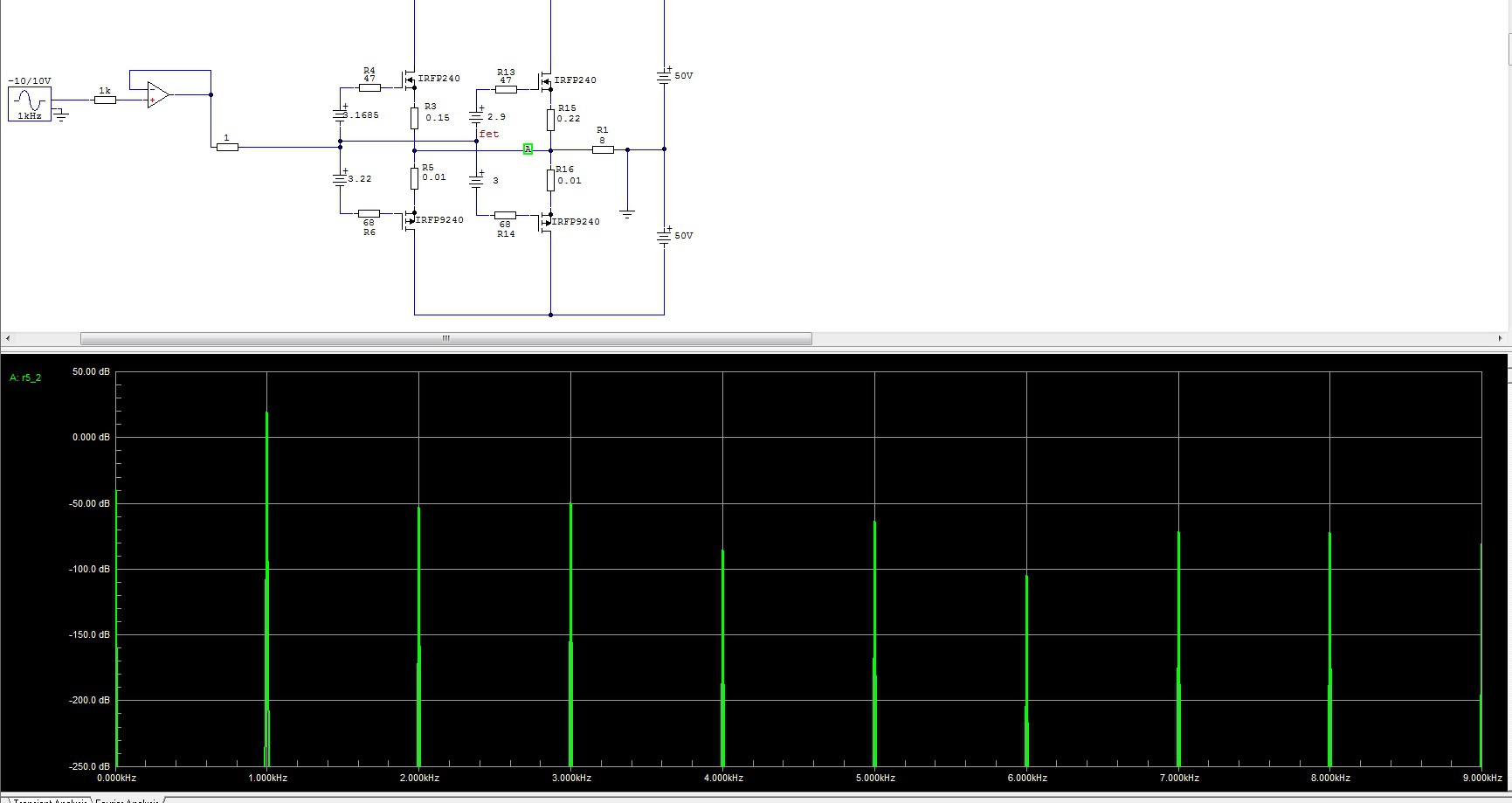
Task: Open the Fourier Analysis tab
Action: [x=128, y=800]
